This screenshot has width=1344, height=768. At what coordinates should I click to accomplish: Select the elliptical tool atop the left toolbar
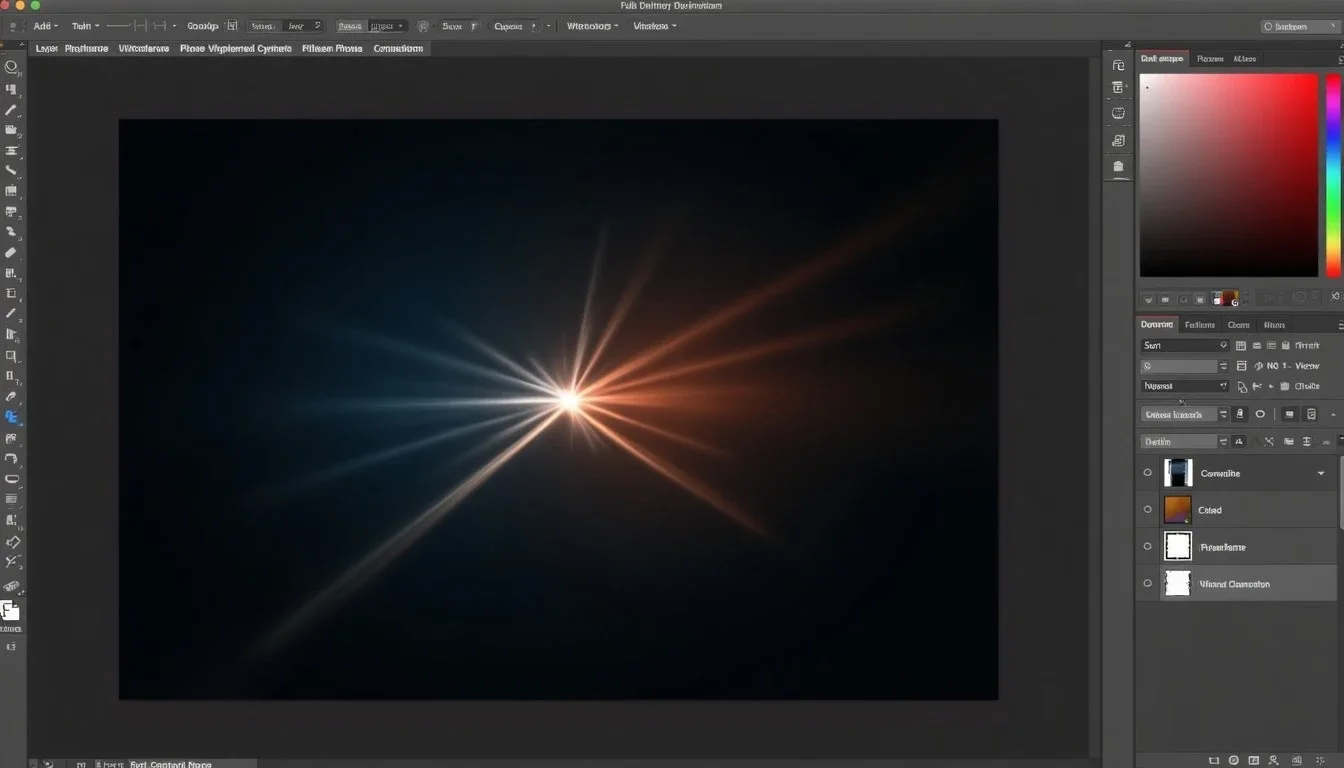tap(12, 67)
